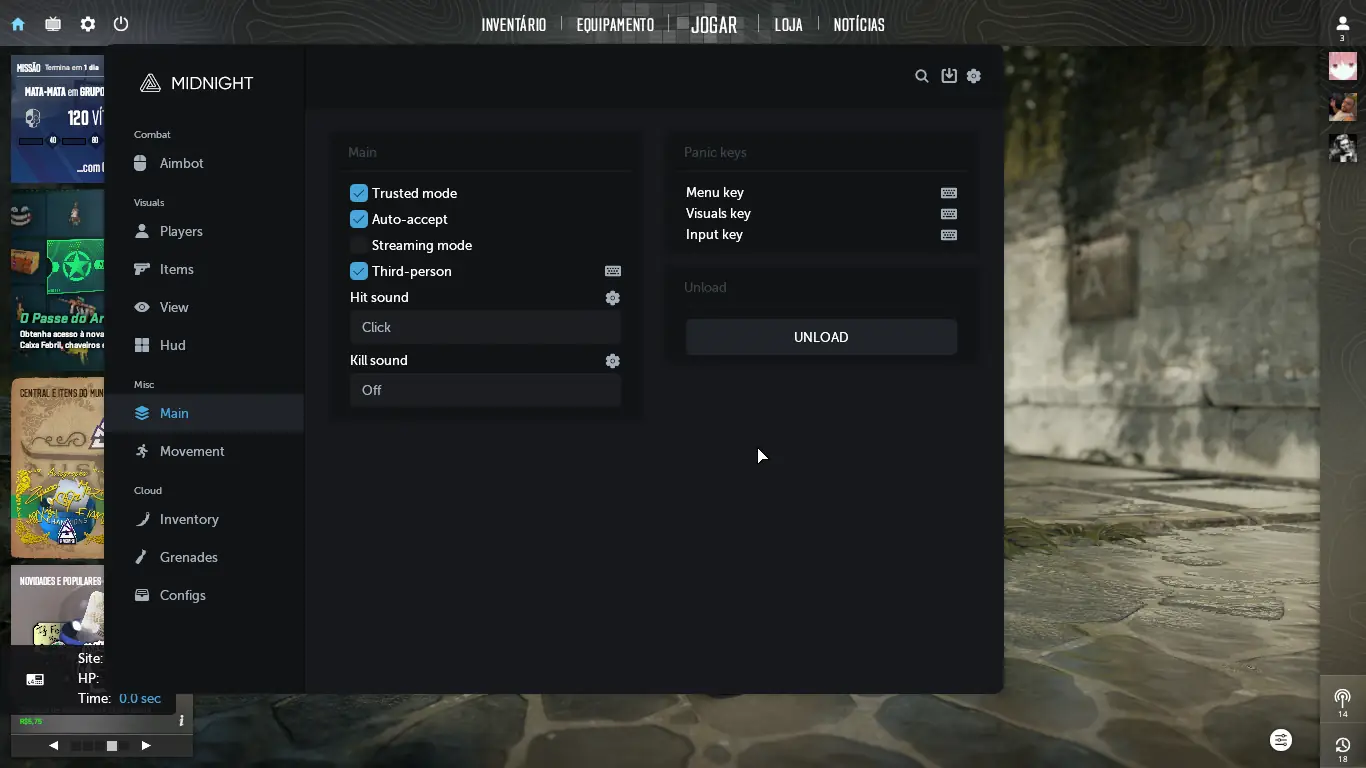The height and width of the screenshot is (768, 1366).
Task: Enable the Streaming mode checkbox
Action: [359, 245]
